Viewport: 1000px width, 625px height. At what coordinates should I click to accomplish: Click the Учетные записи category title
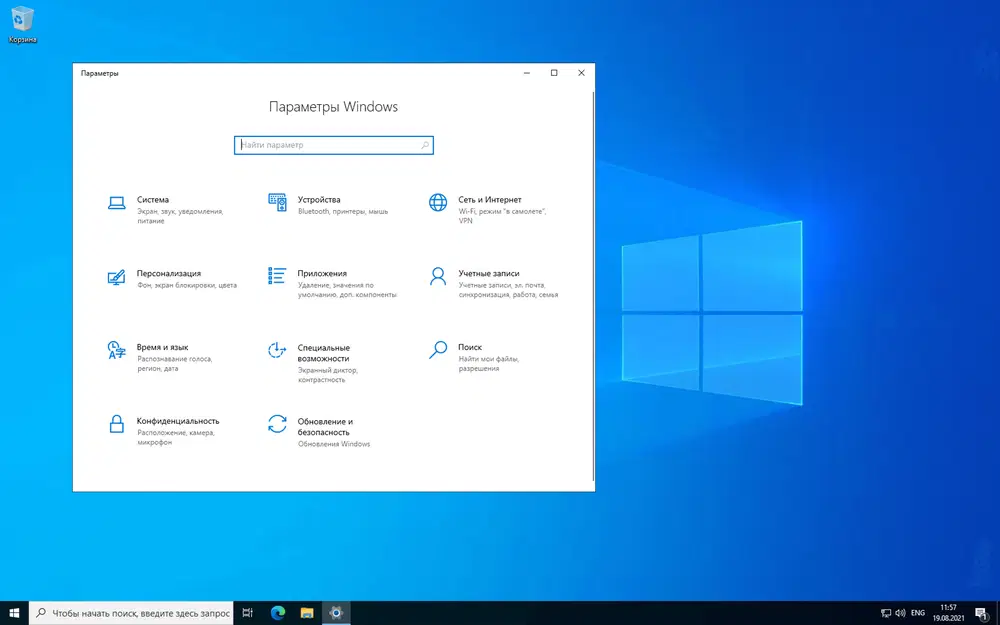point(489,274)
